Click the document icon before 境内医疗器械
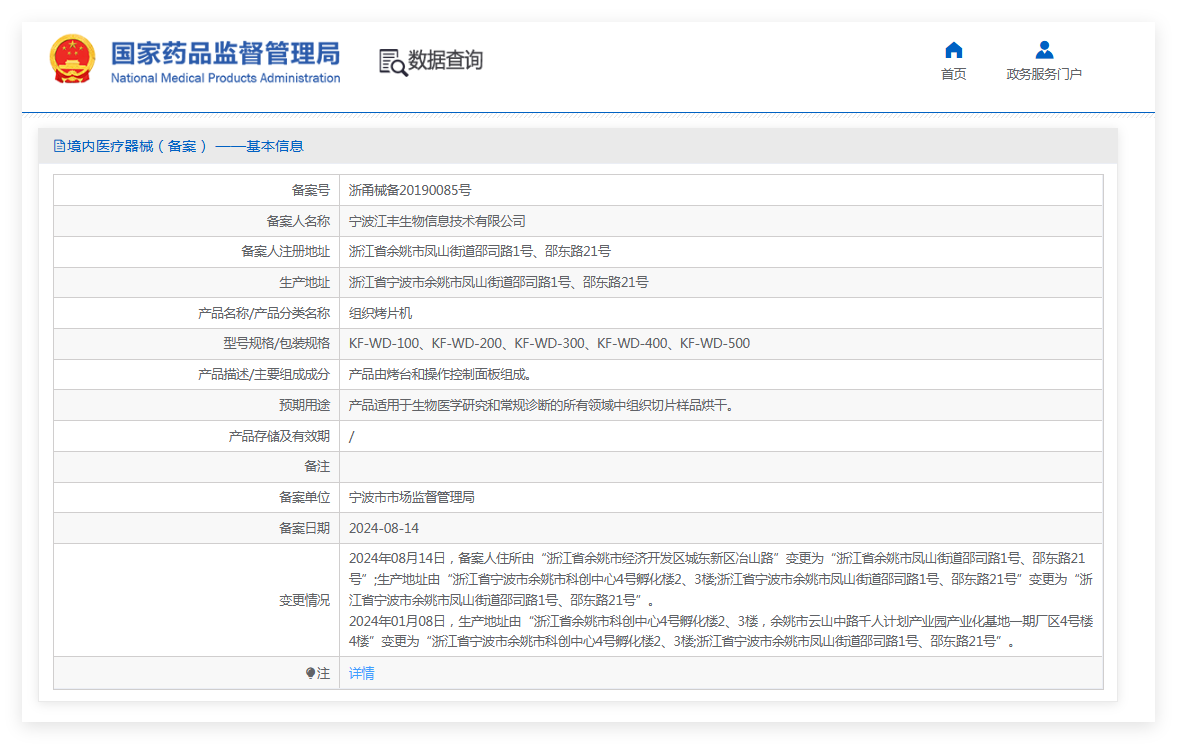 59,146
